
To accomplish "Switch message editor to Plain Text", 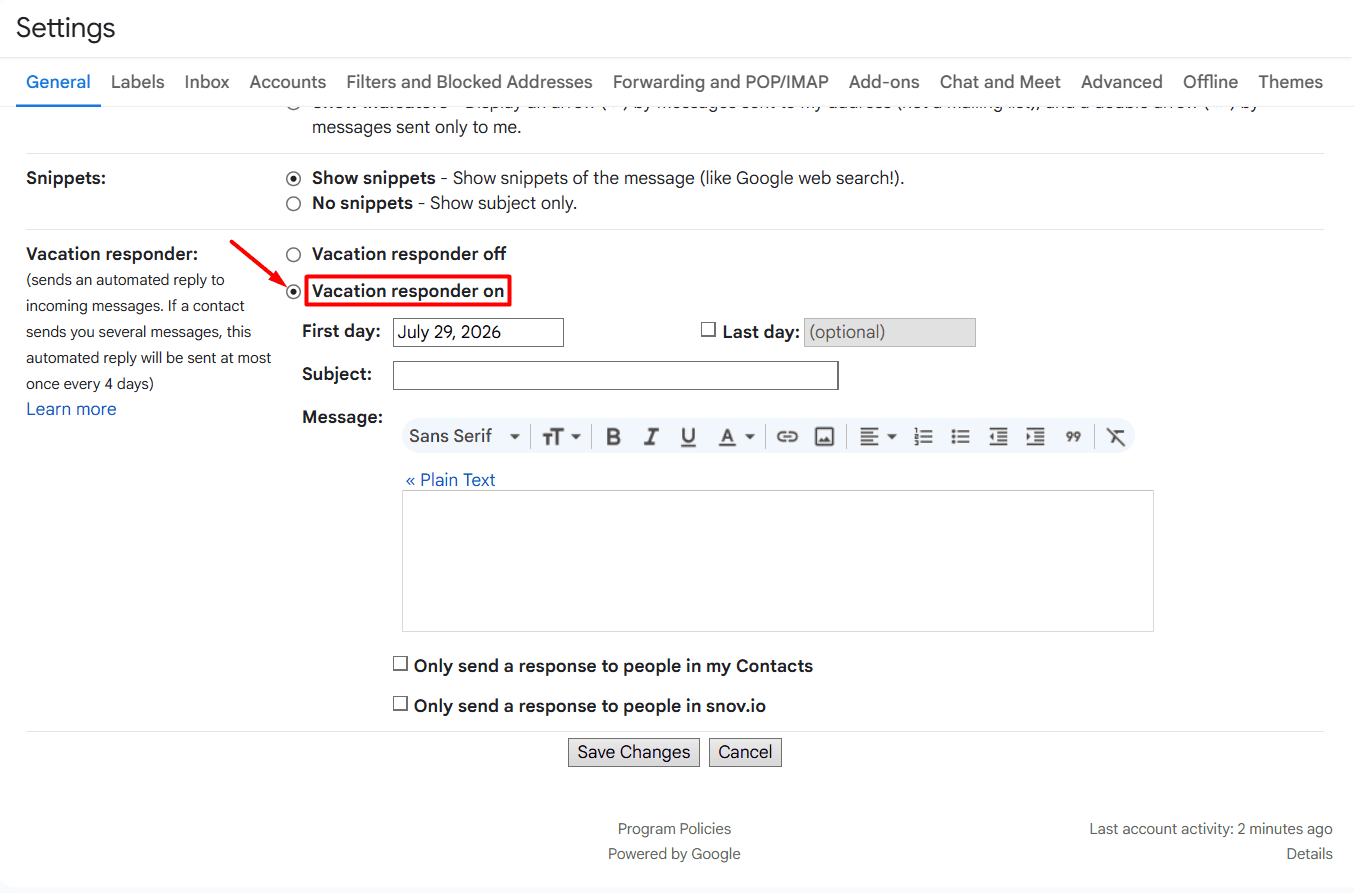I will (450, 480).
